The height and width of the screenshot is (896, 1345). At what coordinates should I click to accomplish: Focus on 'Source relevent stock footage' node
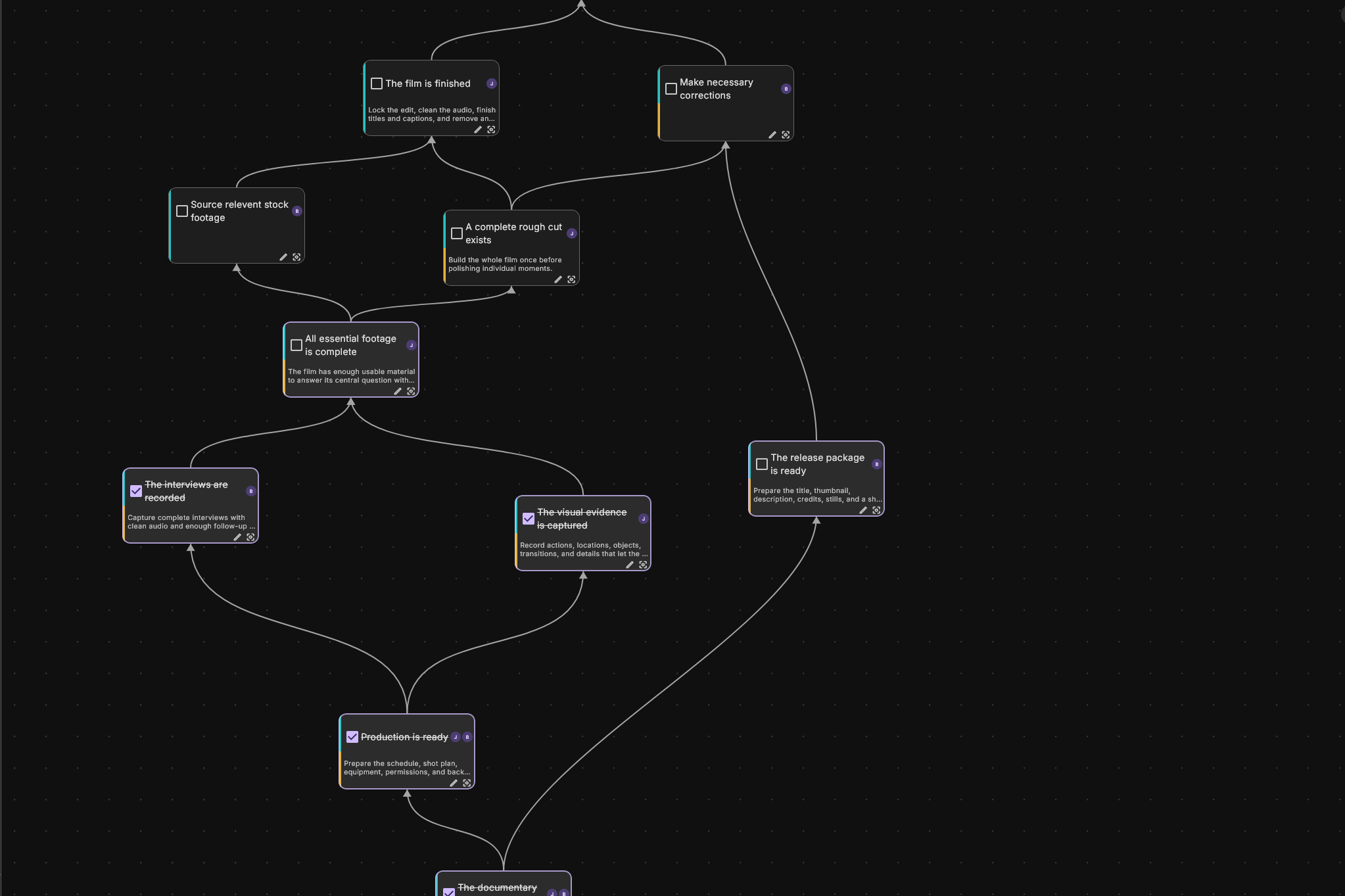pos(296,257)
